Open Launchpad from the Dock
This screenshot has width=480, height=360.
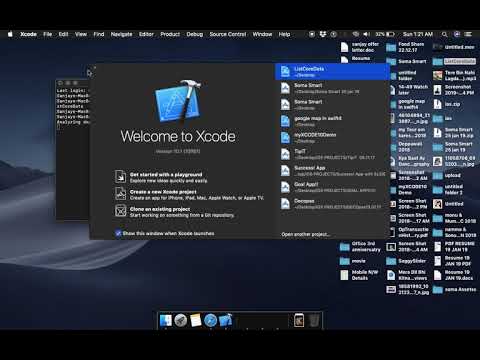181,320
